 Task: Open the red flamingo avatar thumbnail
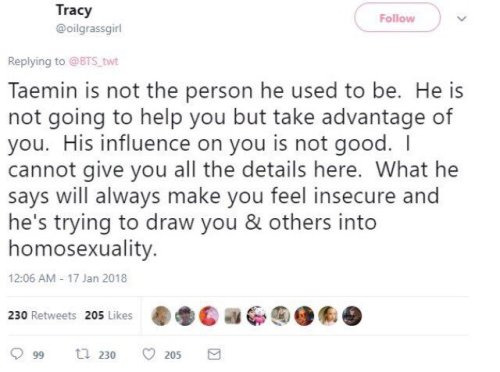(209, 315)
